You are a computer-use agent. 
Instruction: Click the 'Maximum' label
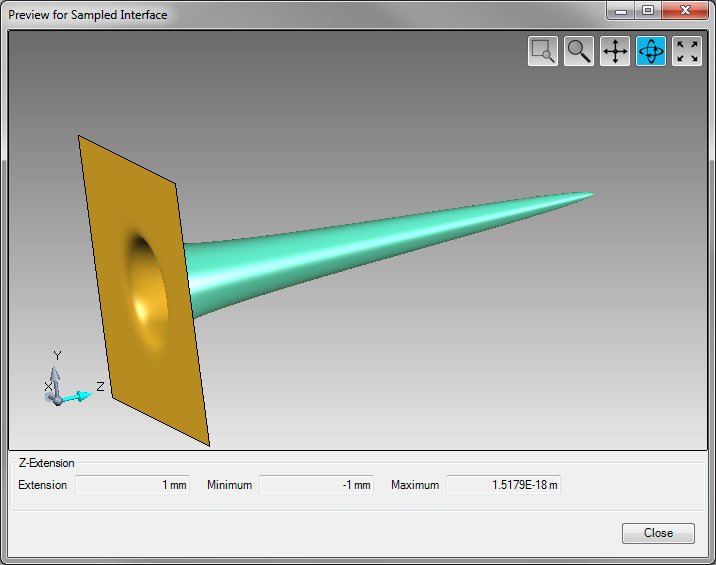(x=415, y=485)
